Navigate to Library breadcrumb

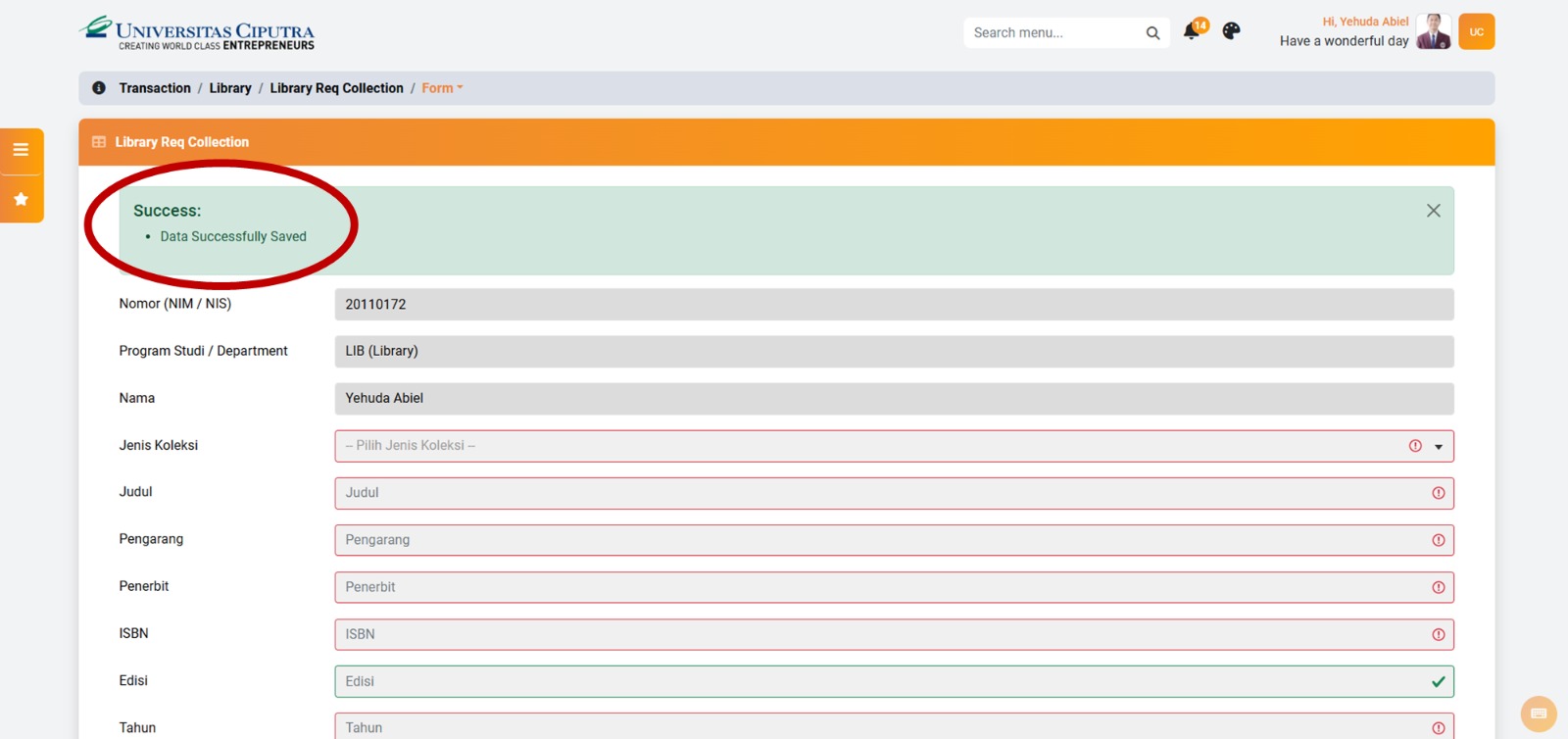click(x=230, y=88)
